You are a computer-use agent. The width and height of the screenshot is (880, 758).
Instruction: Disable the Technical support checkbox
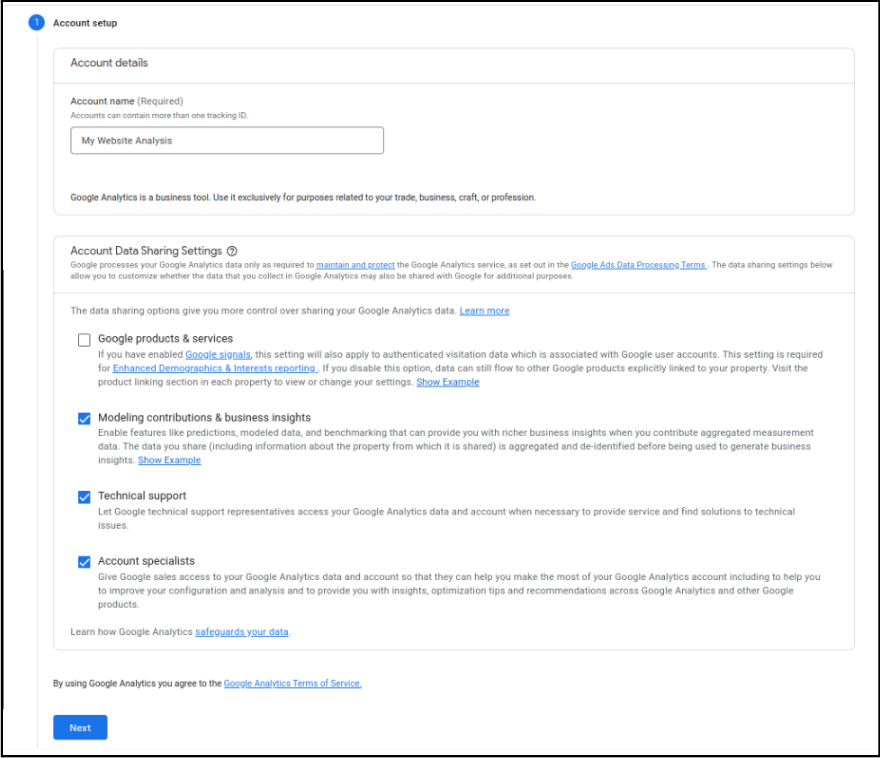click(84, 496)
